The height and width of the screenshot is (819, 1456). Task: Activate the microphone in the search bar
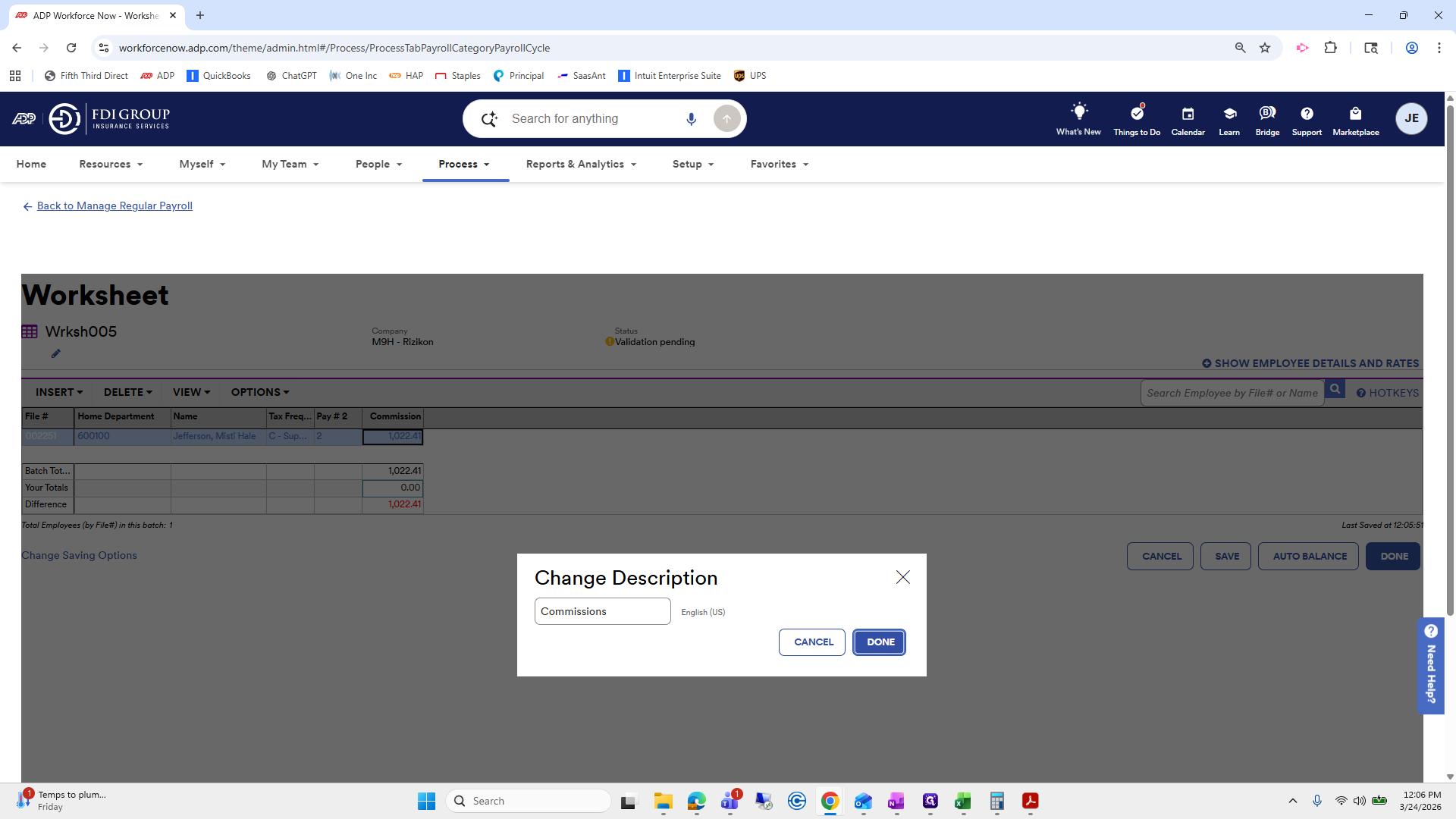[691, 118]
